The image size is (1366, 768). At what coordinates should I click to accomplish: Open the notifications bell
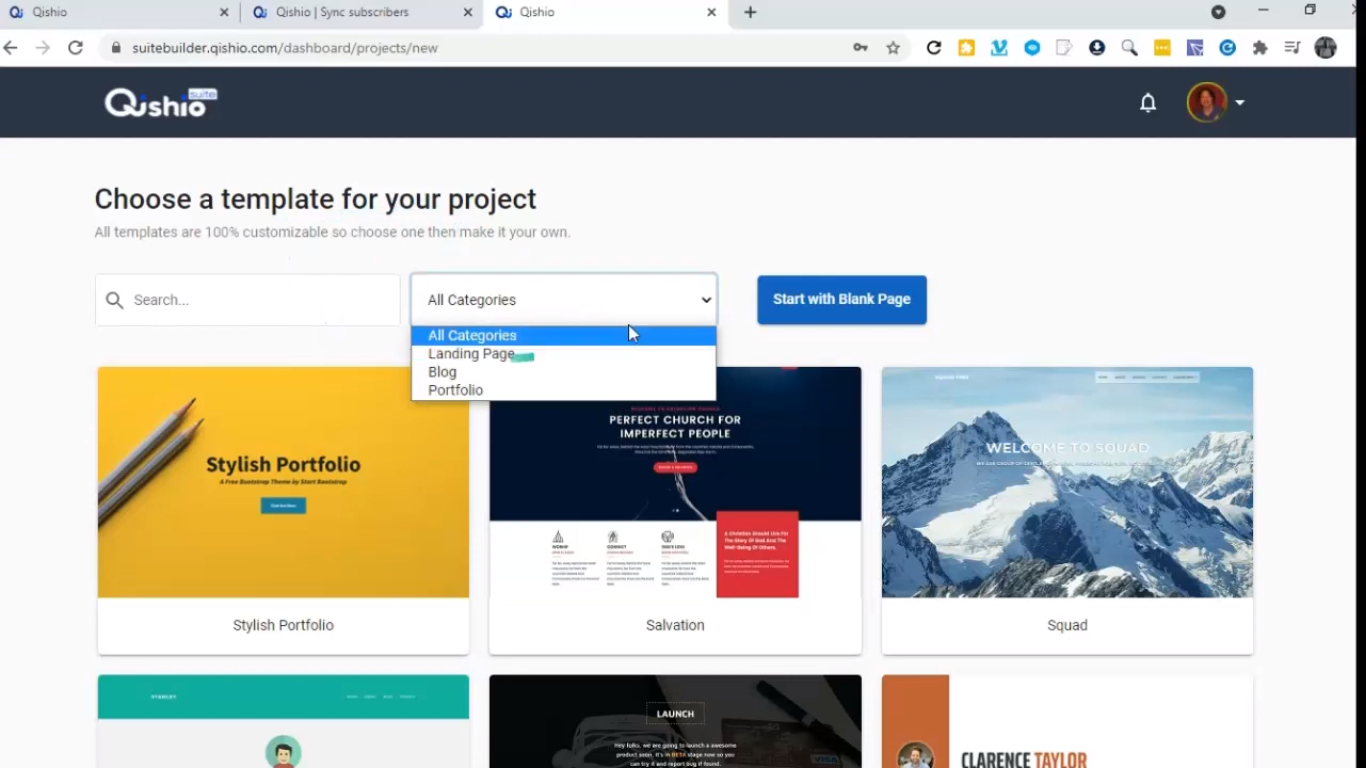1148,102
